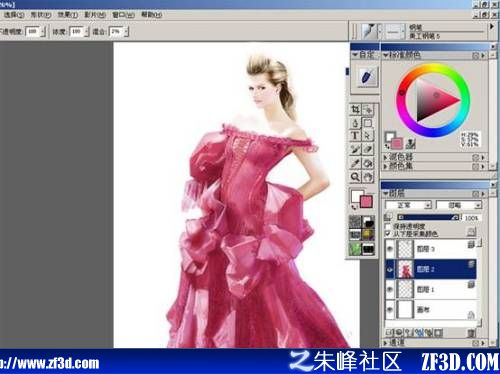Collapse the 标准颜色 color panel
This screenshot has height=374, width=500.
coord(385,55)
